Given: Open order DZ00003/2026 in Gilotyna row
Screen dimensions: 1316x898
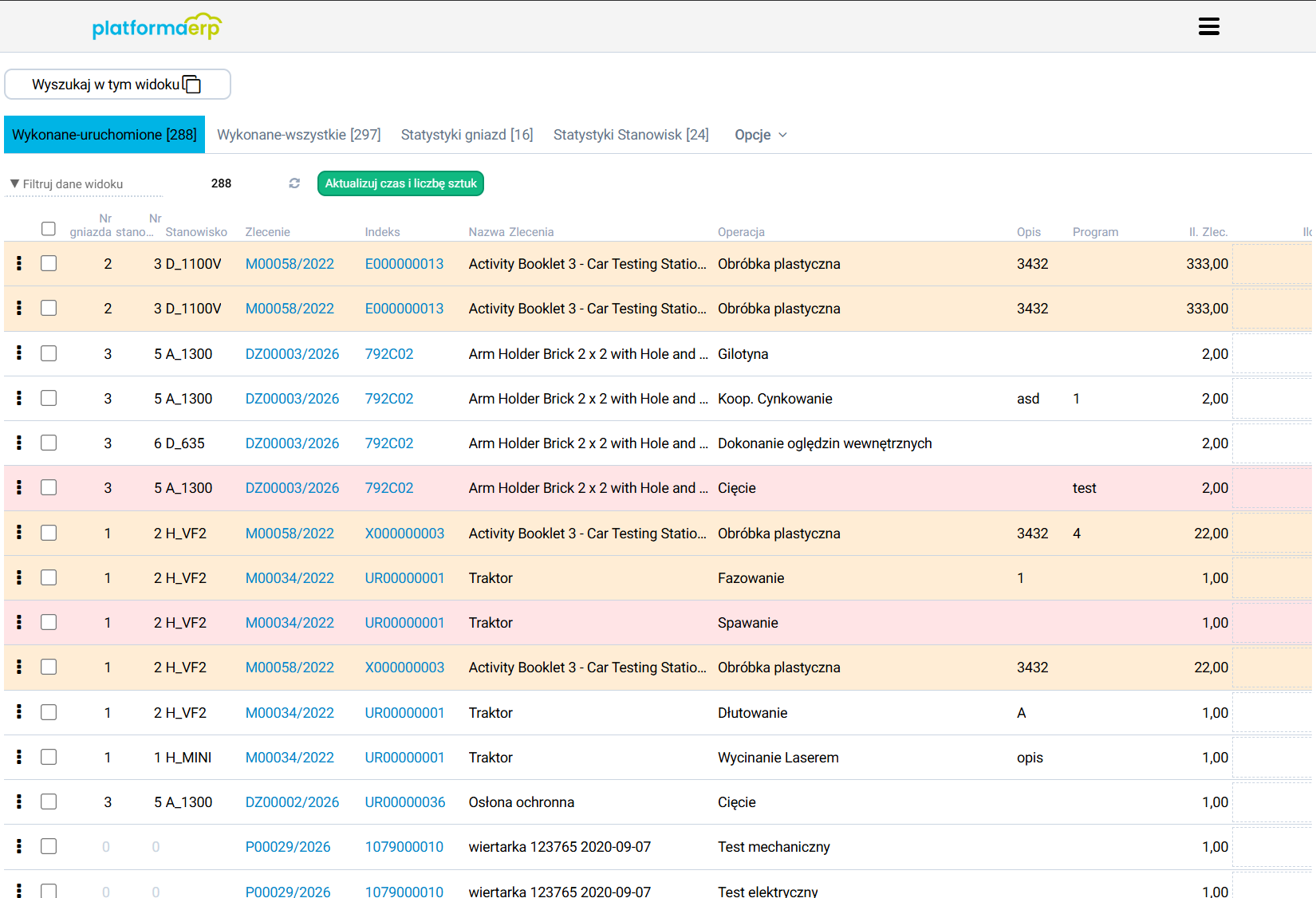Looking at the screenshot, I should coord(292,354).
